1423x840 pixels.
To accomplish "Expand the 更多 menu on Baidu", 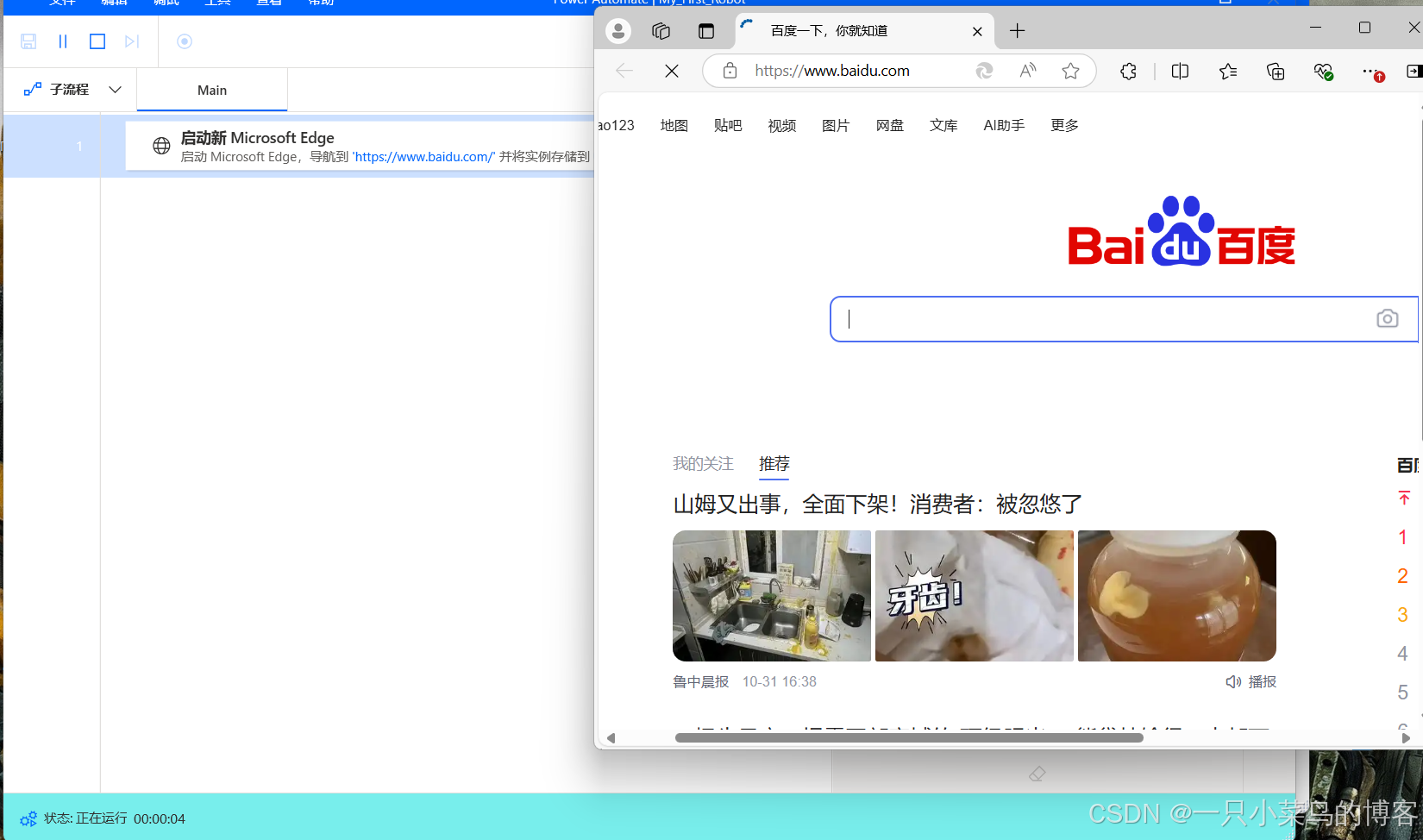I will point(1065,126).
